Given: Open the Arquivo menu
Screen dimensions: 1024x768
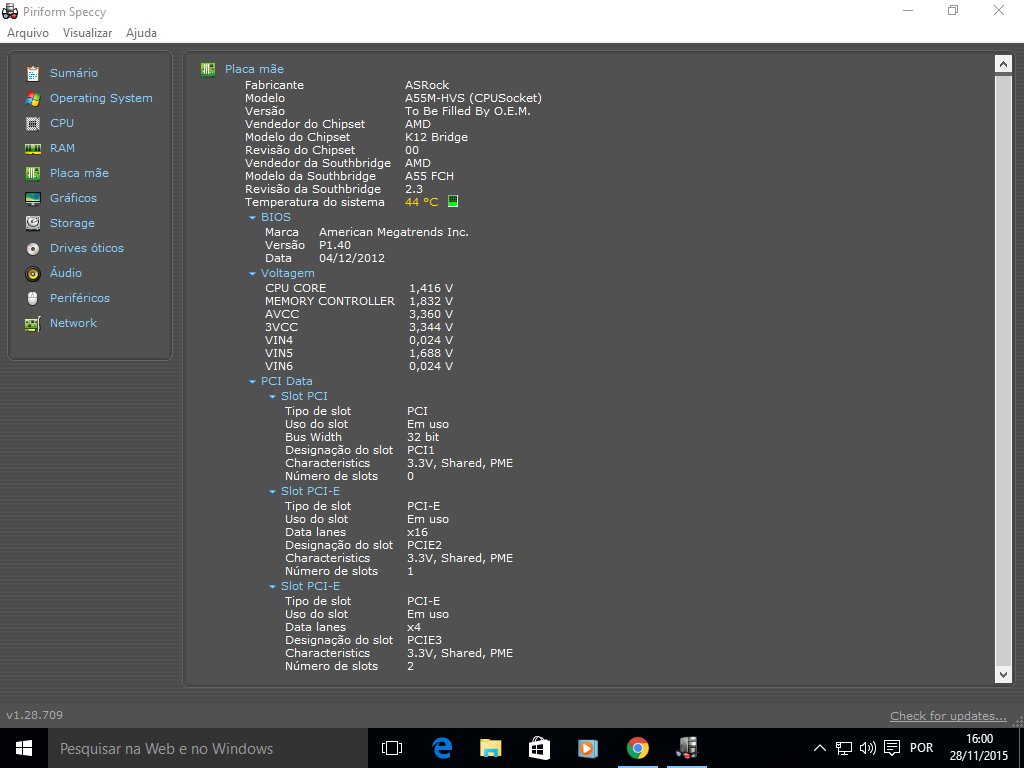Looking at the screenshot, I should click(x=27, y=33).
